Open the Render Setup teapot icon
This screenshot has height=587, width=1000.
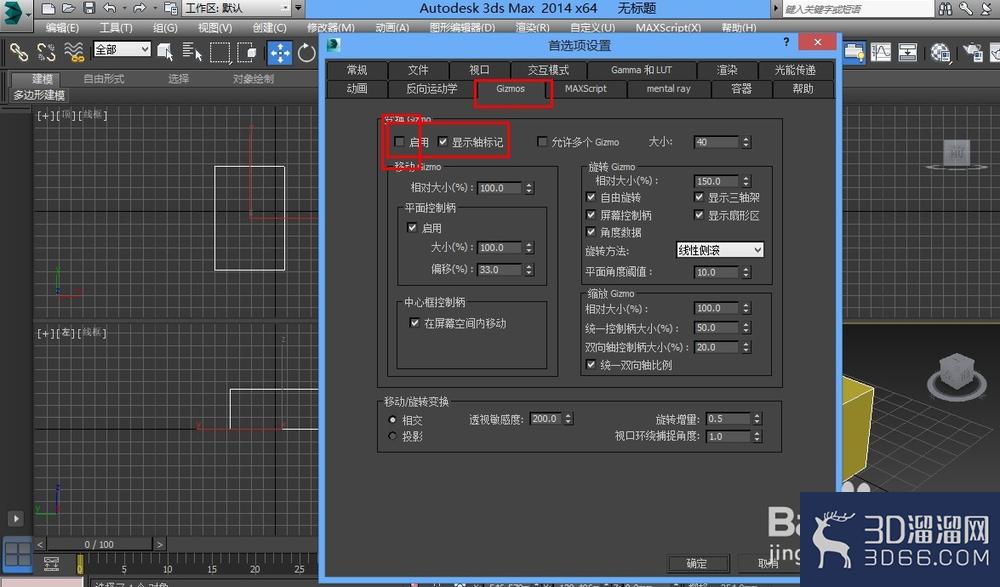click(x=973, y=52)
